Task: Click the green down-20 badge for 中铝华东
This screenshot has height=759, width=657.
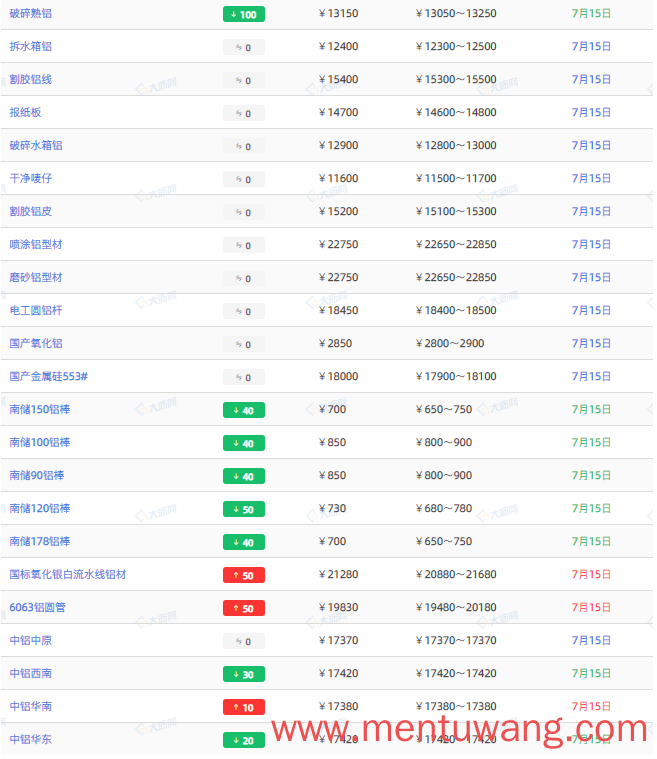Action: (244, 740)
